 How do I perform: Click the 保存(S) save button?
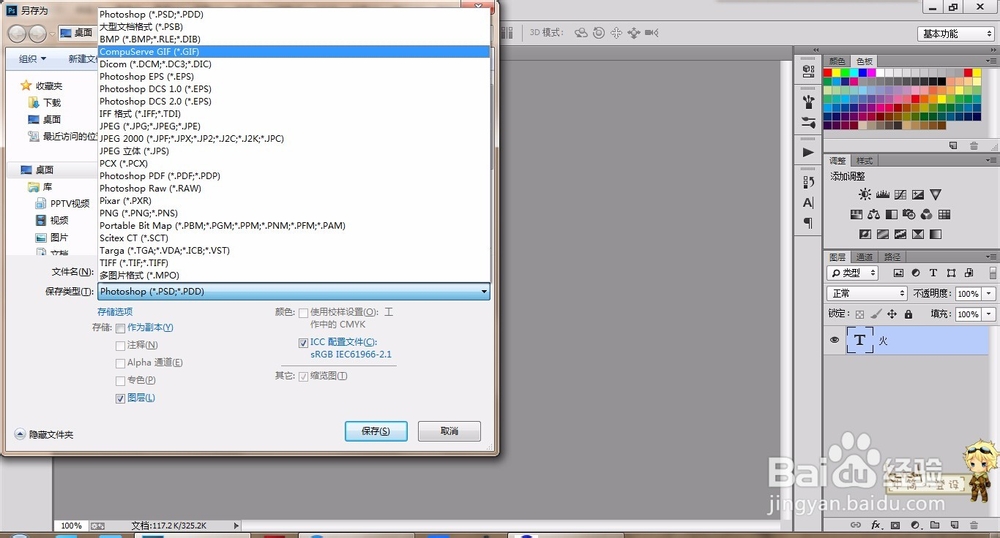click(x=376, y=431)
